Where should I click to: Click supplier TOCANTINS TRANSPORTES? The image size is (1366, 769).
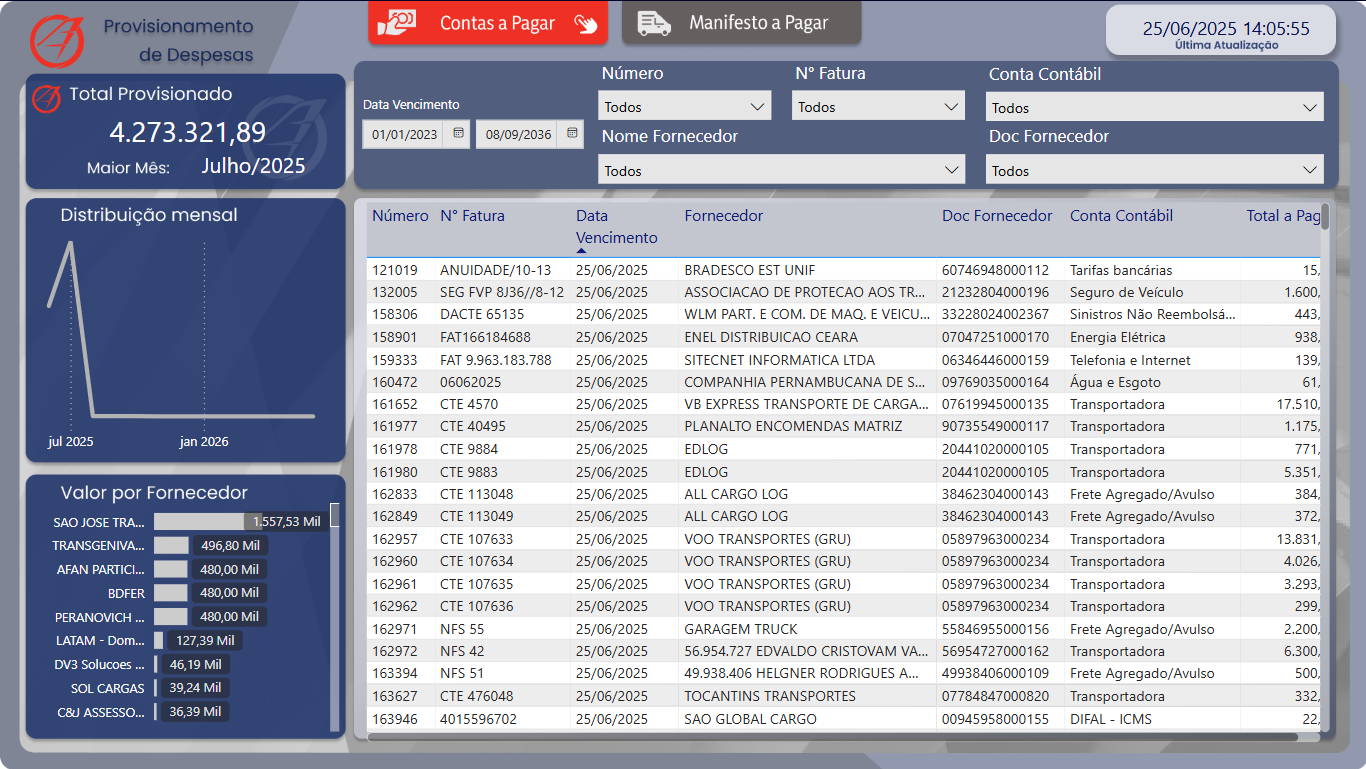[770, 696]
